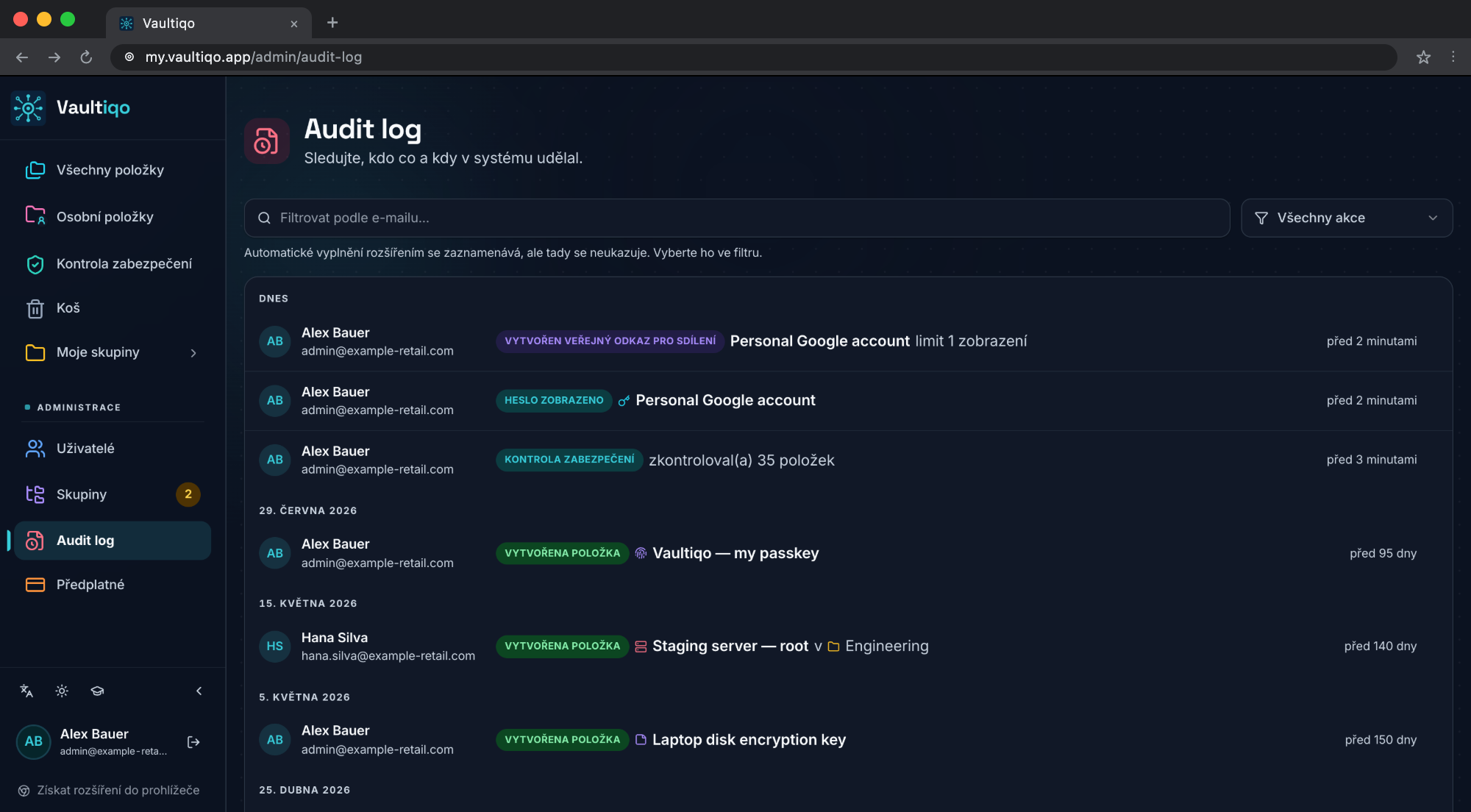Click the server icon beside Staging server
The height and width of the screenshot is (812, 1471).
[x=641, y=647]
